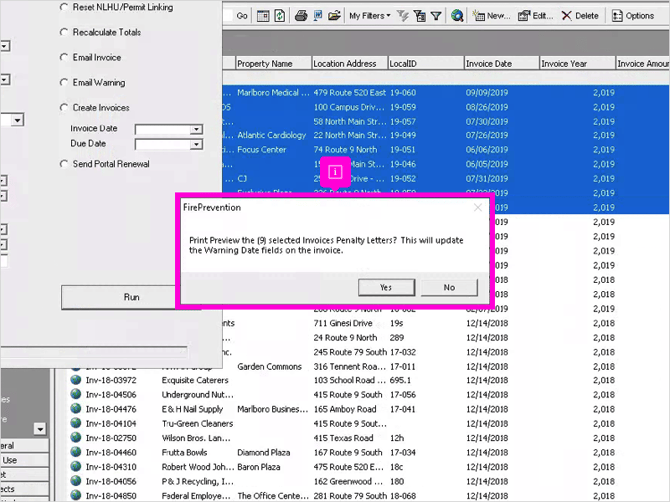Click Invoice Date 08/26/2019 cell
The height and width of the screenshot is (502, 670).
click(487, 107)
